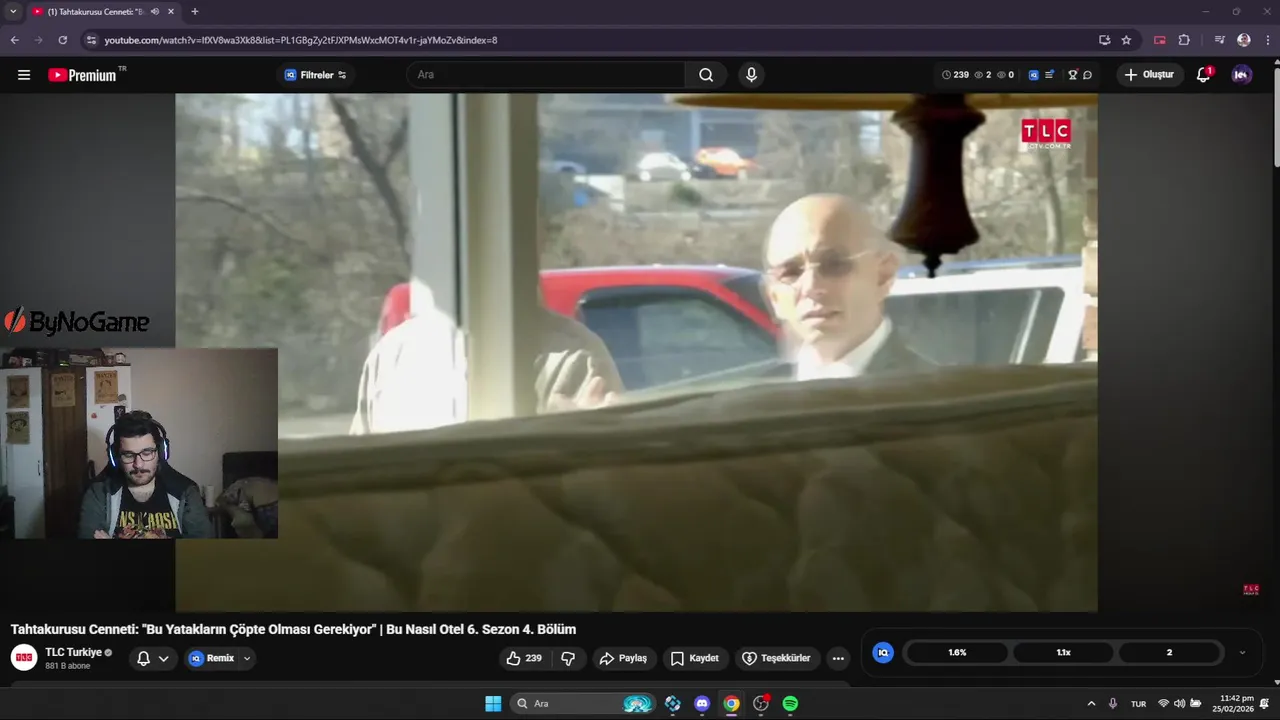1280x720 pixels.
Task: Share the video with Paylaş button
Action: [x=623, y=658]
